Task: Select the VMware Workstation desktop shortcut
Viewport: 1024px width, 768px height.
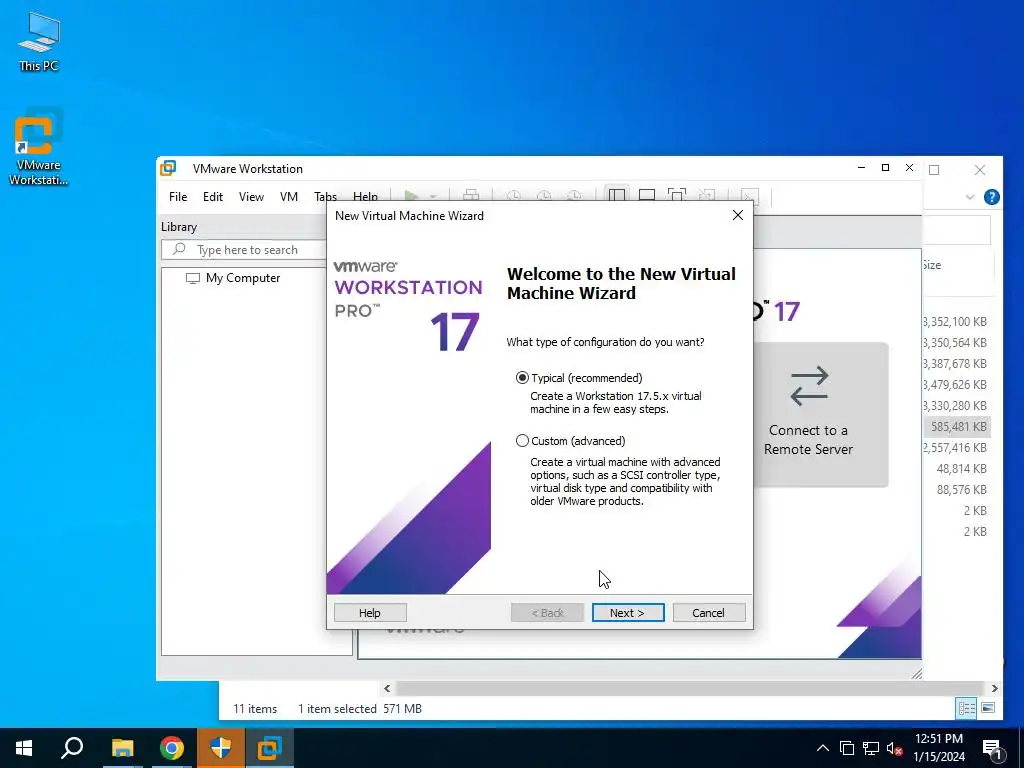Action: [38, 148]
